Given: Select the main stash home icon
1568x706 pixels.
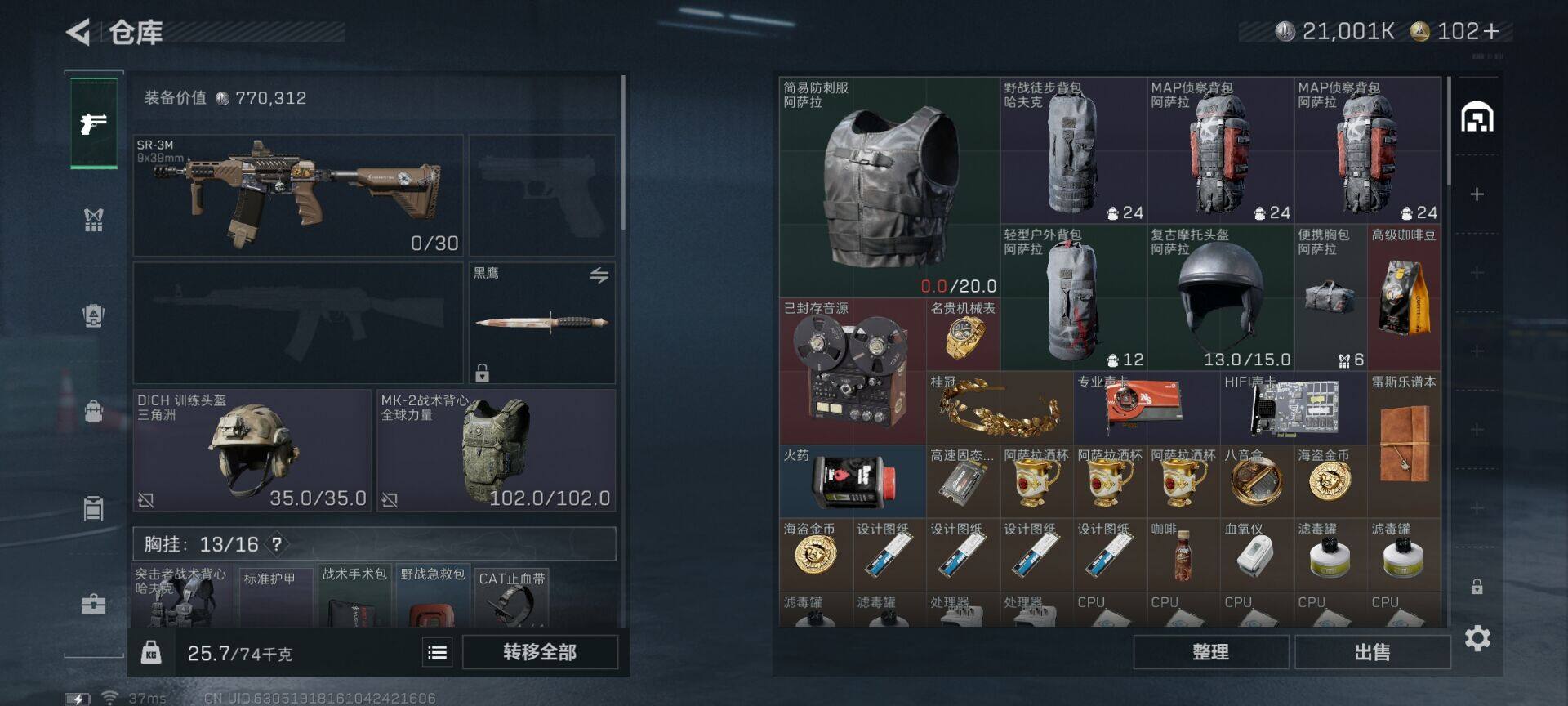Looking at the screenshot, I should [1477, 117].
